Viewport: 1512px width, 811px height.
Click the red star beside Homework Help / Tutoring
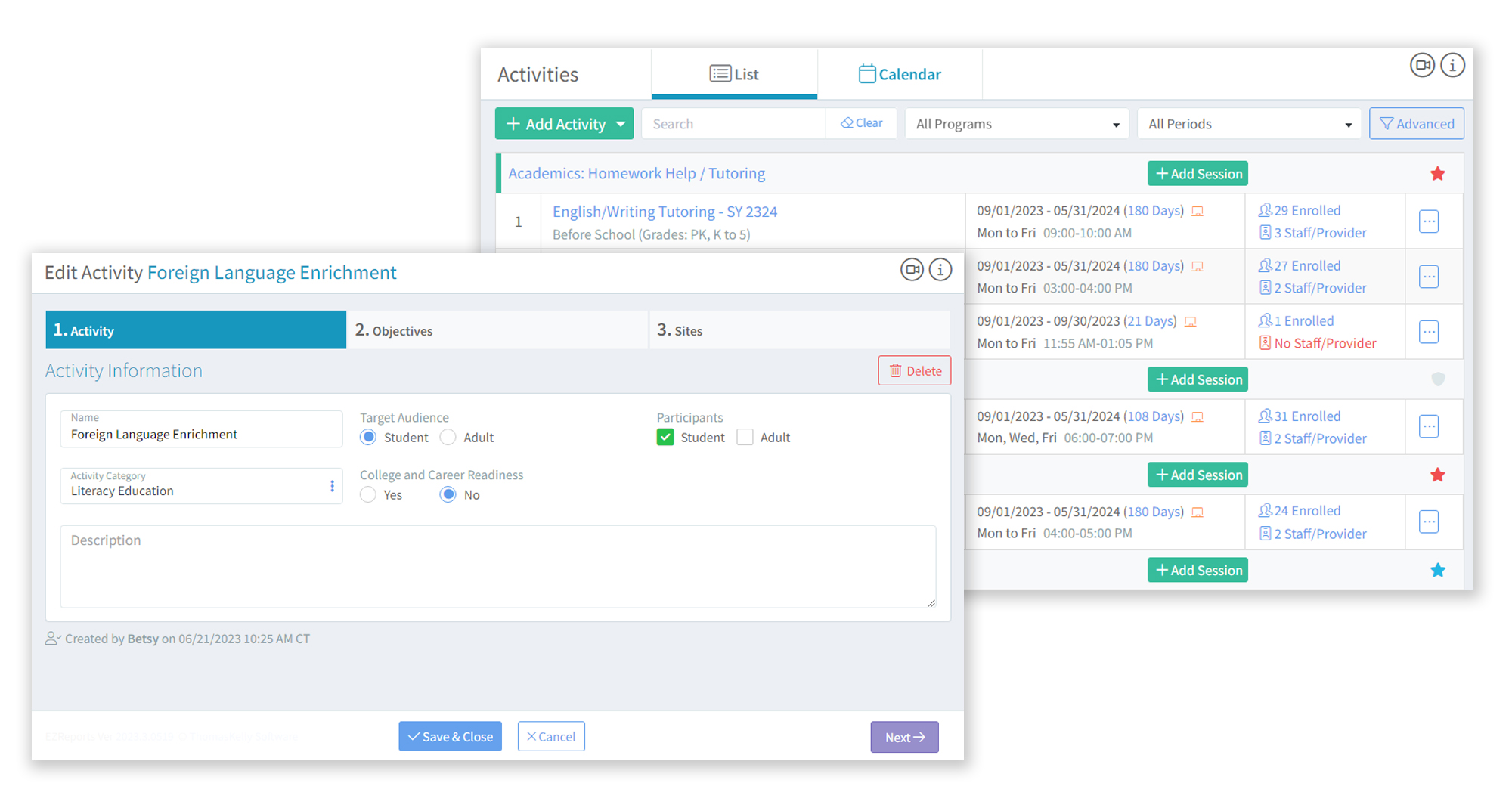tap(1437, 174)
